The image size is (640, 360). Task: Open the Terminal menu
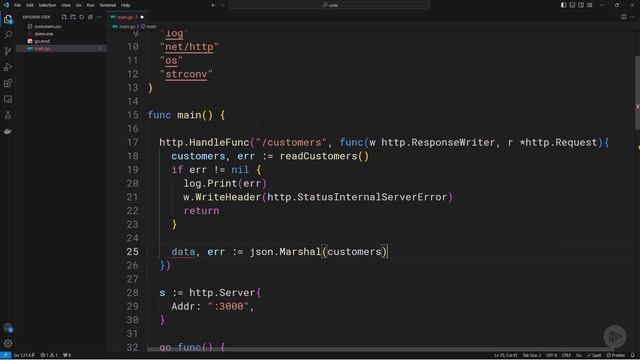(x=108, y=5)
